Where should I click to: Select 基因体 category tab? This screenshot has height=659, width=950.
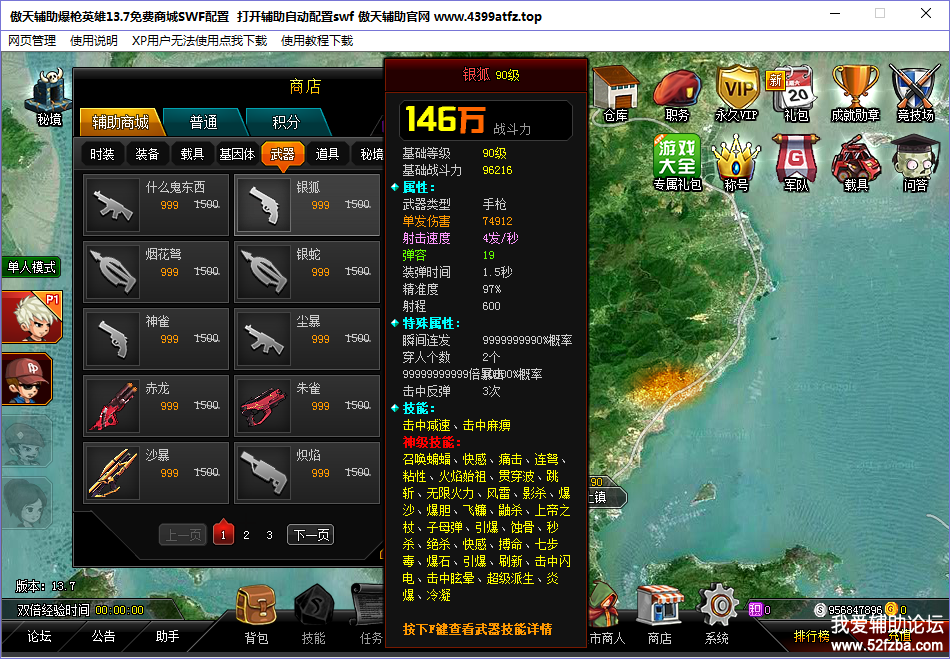pyautogui.click(x=237, y=154)
